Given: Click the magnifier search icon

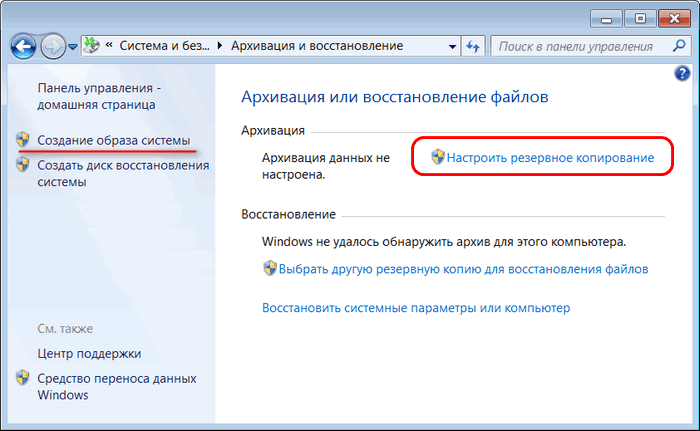Looking at the screenshot, I should pyautogui.click(x=679, y=46).
